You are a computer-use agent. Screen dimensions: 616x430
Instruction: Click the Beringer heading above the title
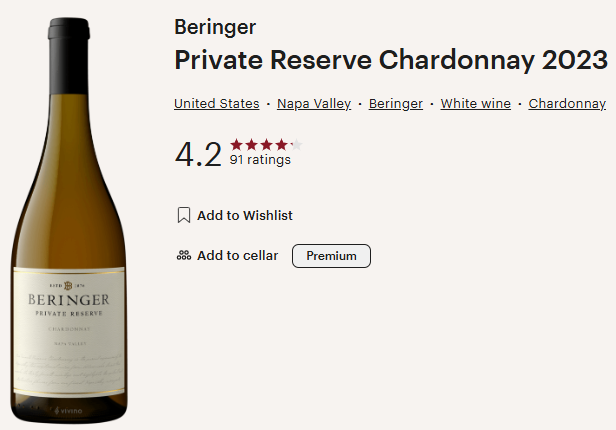point(214,27)
